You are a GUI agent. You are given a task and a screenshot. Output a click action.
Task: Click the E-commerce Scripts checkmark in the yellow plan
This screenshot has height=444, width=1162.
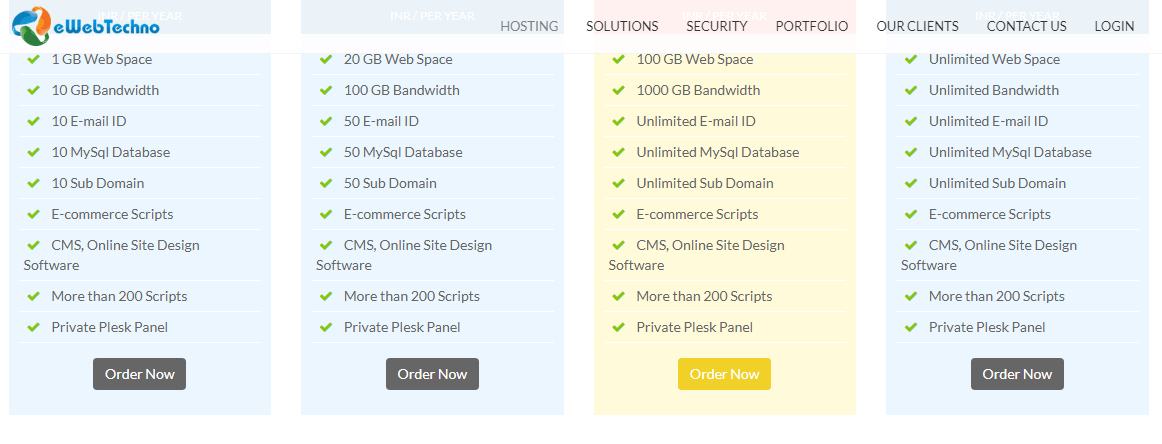[619, 214]
